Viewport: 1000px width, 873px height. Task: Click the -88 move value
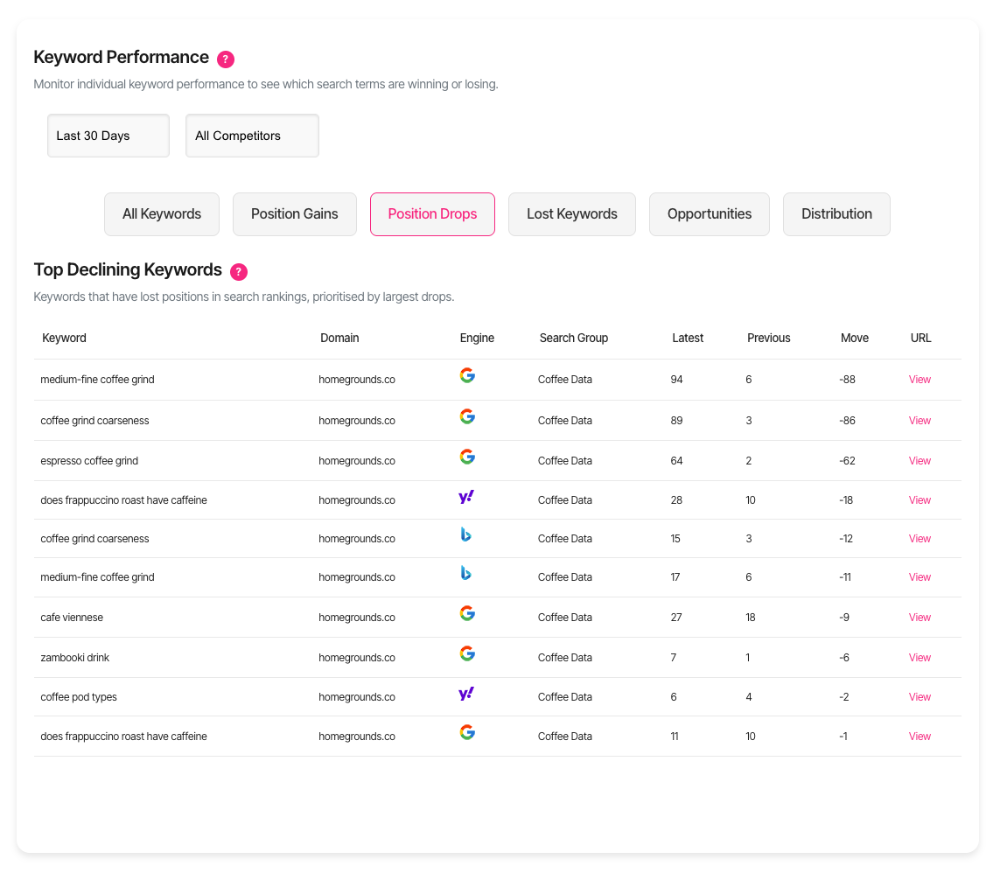click(847, 379)
